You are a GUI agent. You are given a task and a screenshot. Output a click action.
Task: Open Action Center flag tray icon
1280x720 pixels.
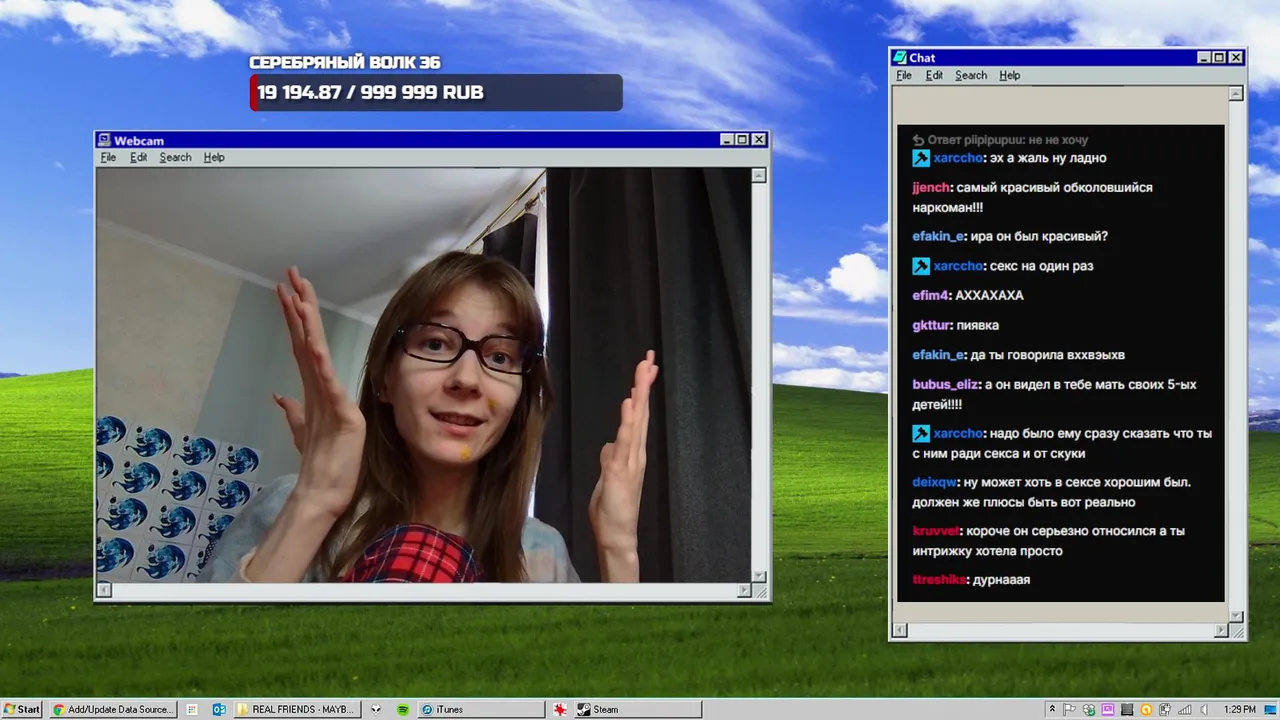click(1070, 709)
